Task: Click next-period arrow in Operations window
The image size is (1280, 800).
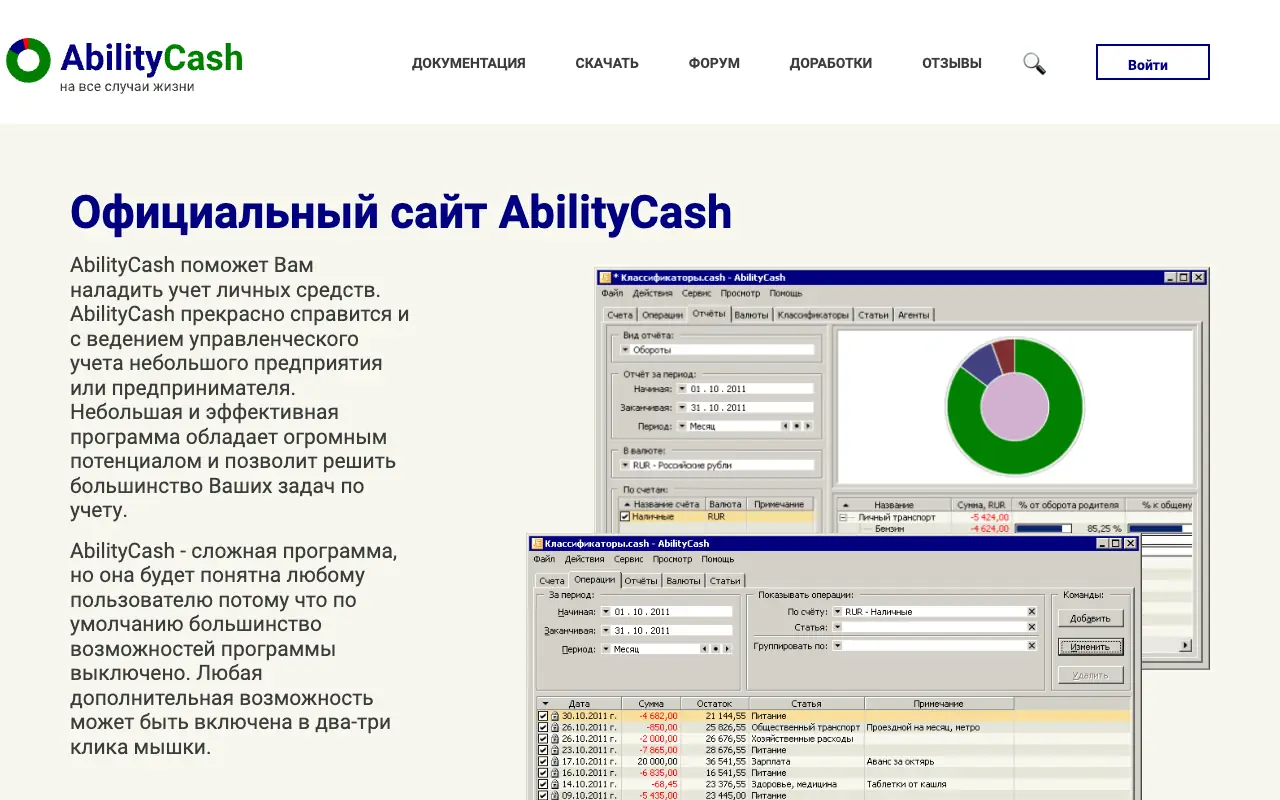Action: (728, 649)
